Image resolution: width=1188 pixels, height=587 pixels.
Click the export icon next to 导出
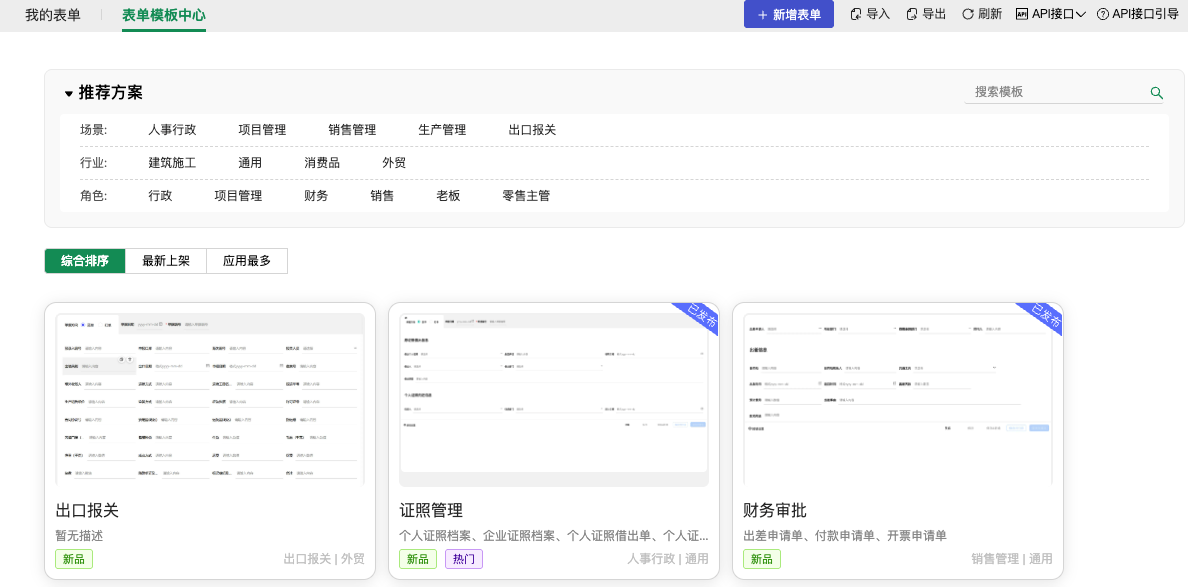point(912,14)
